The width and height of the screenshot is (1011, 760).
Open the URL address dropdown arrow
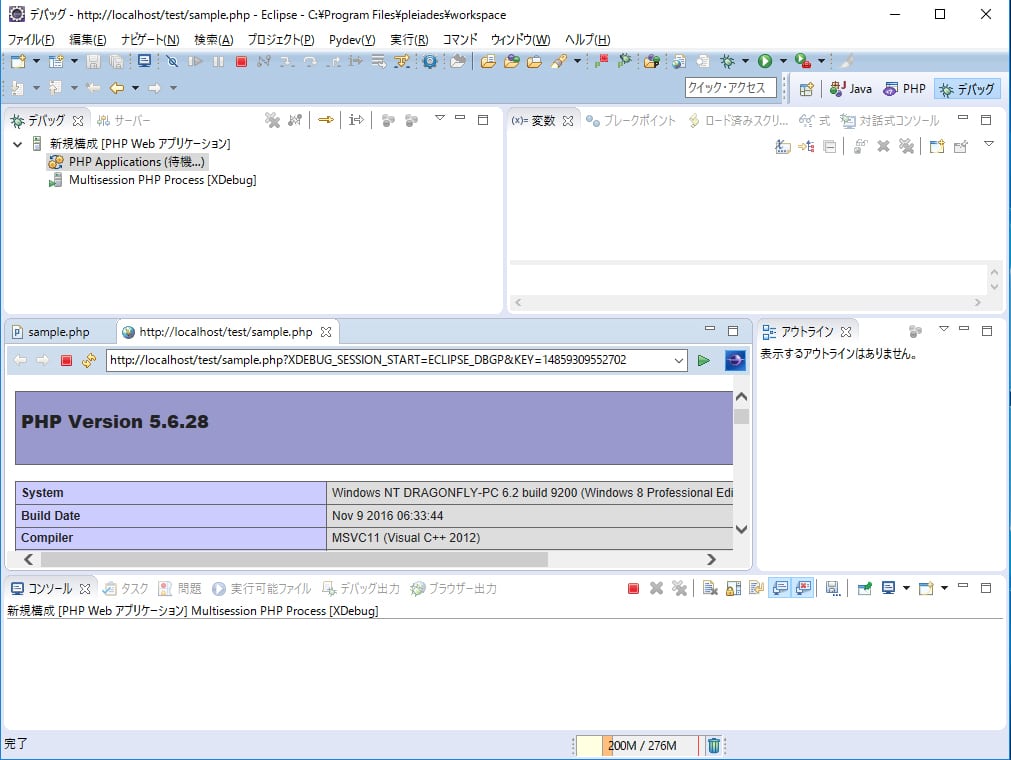coord(678,360)
